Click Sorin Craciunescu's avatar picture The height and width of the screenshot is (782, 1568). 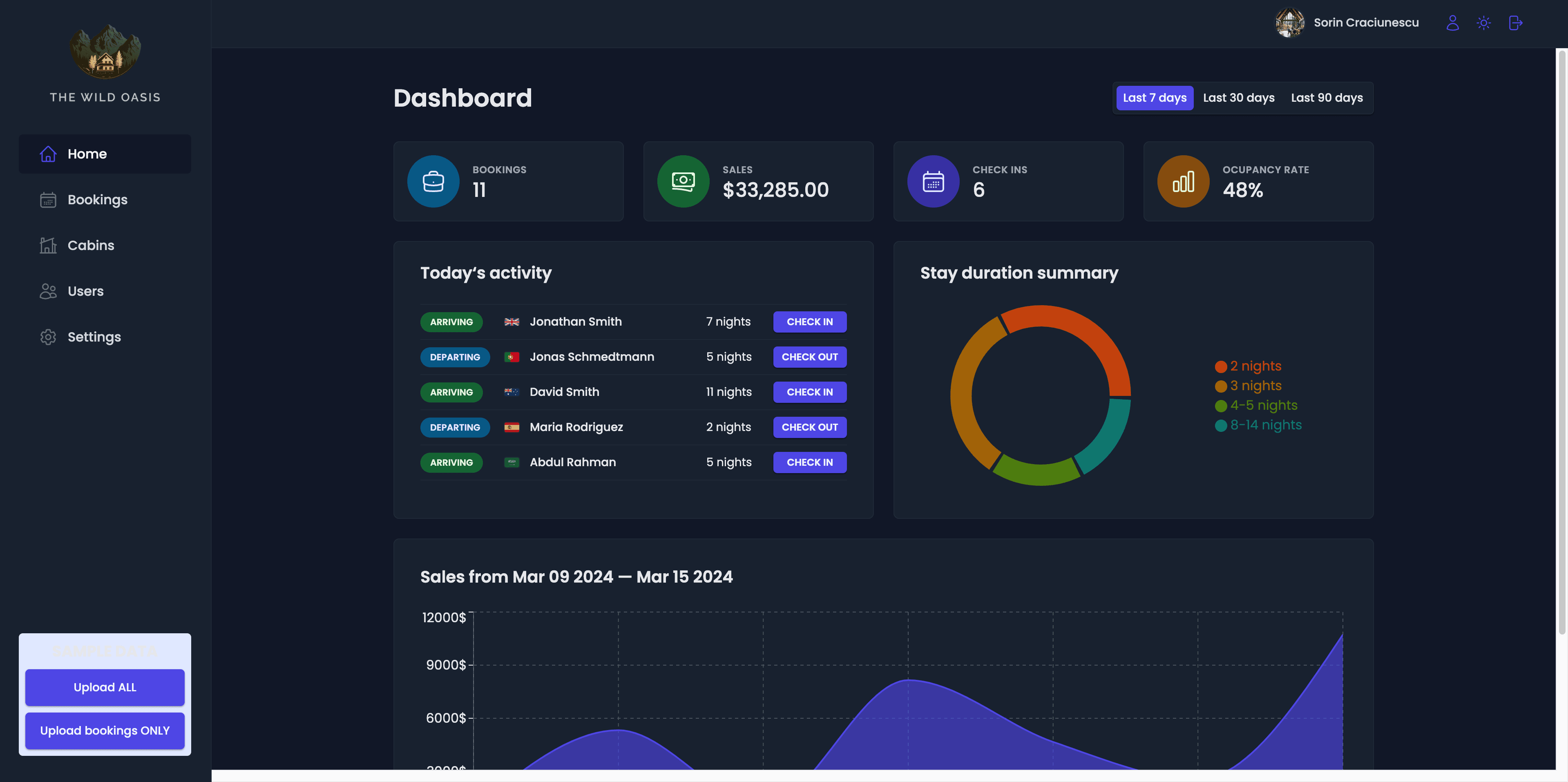1289,22
